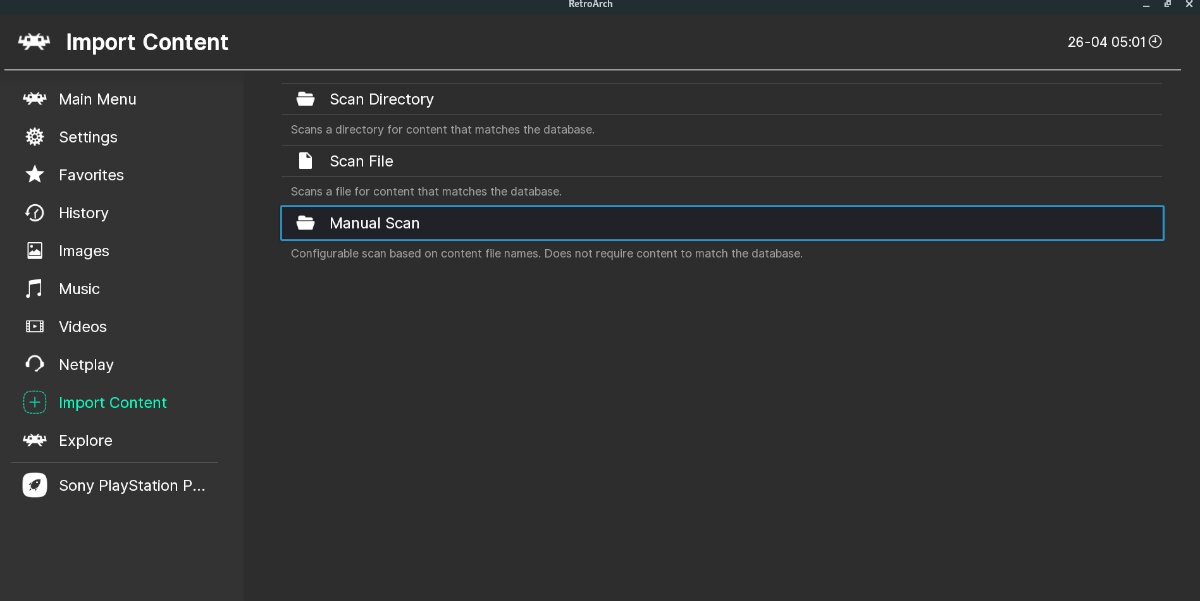Open the Main Menu tab
1200x601 pixels.
click(x=97, y=99)
